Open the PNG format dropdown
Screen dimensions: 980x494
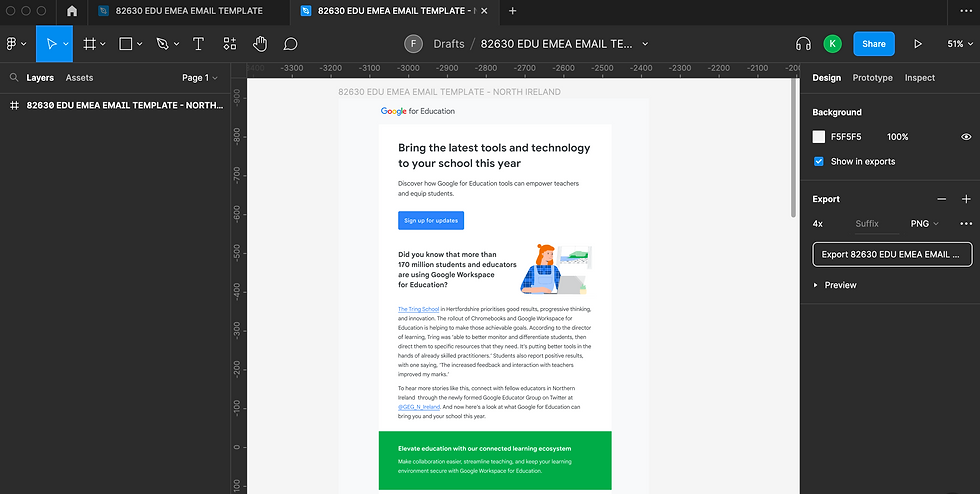pyautogui.click(x=925, y=223)
